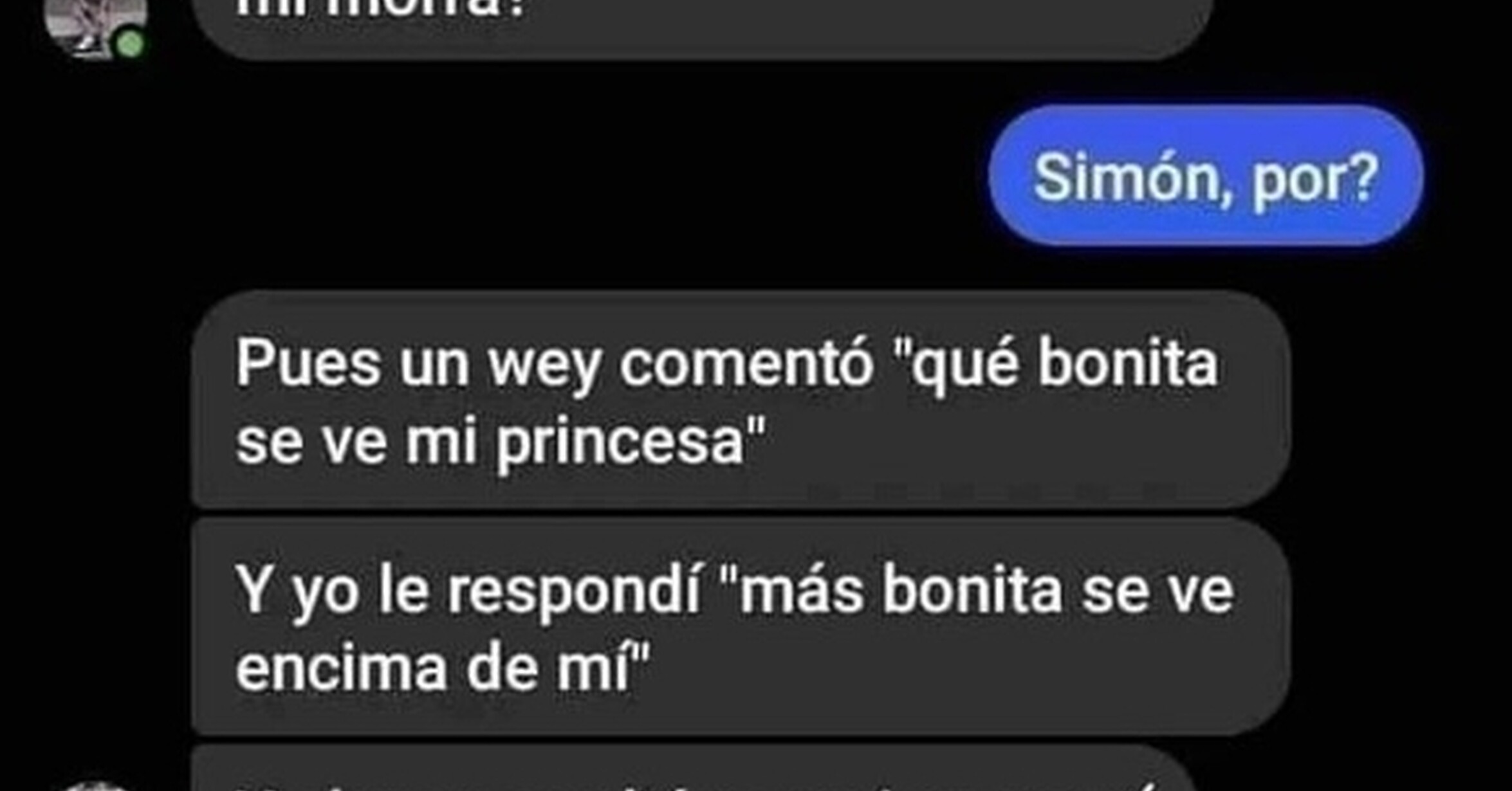The width and height of the screenshot is (1512, 791).
Task: Select the word "comentó" in the gray message
Action: 746,363
